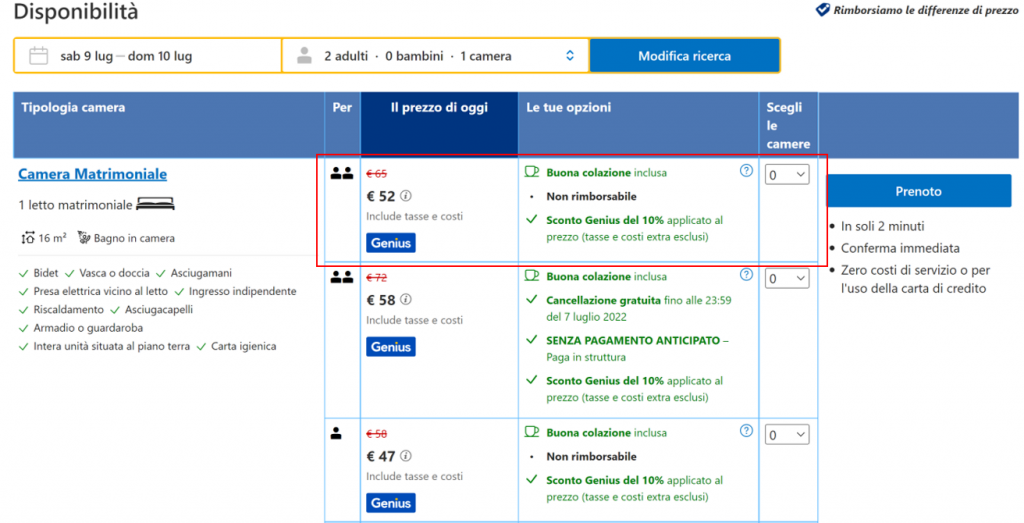Click info icon next to € 47 price

tap(406, 456)
